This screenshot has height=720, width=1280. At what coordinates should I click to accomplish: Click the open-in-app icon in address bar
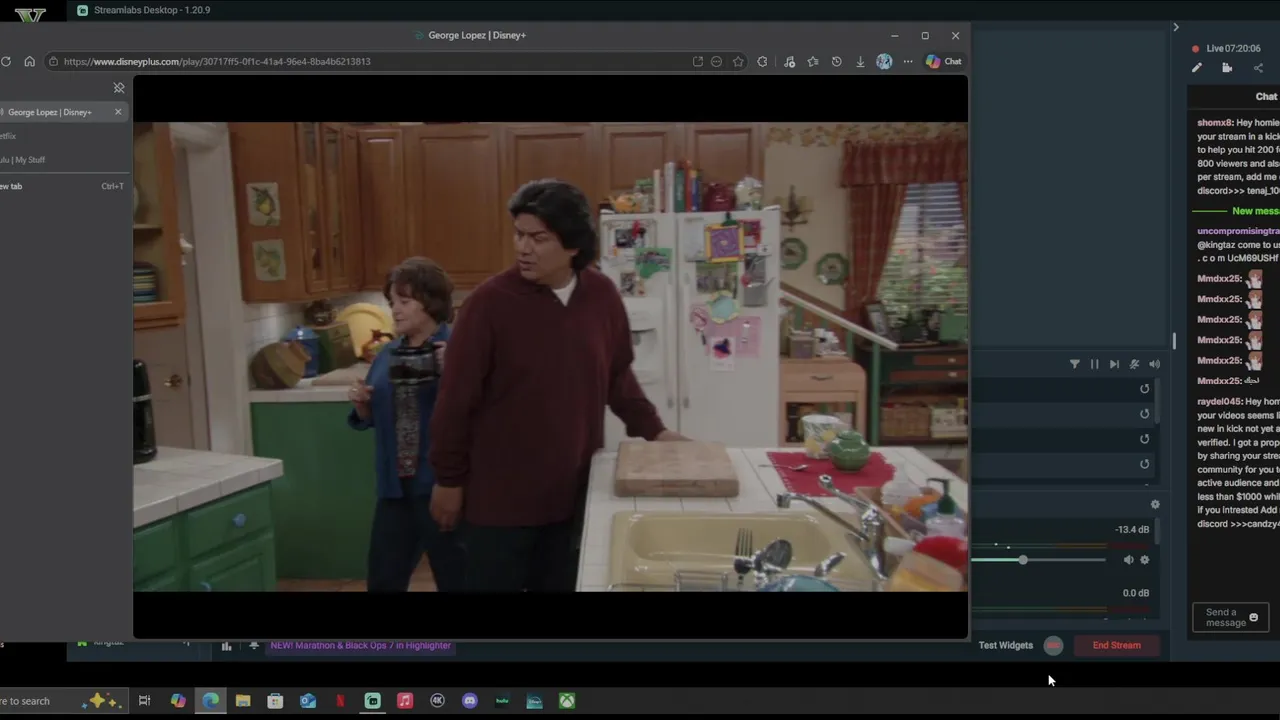[697, 61]
